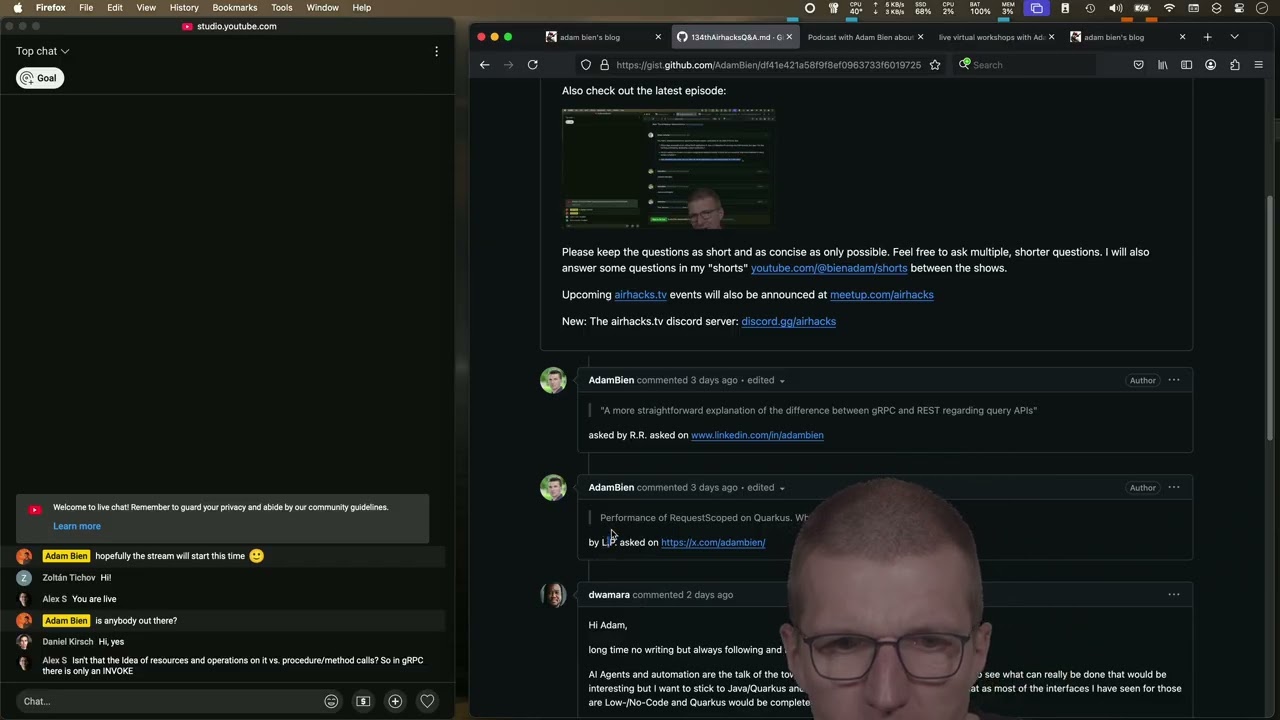This screenshot has height=720, width=1280.
Task: Open the View menu
Action: tap(146, 8)
